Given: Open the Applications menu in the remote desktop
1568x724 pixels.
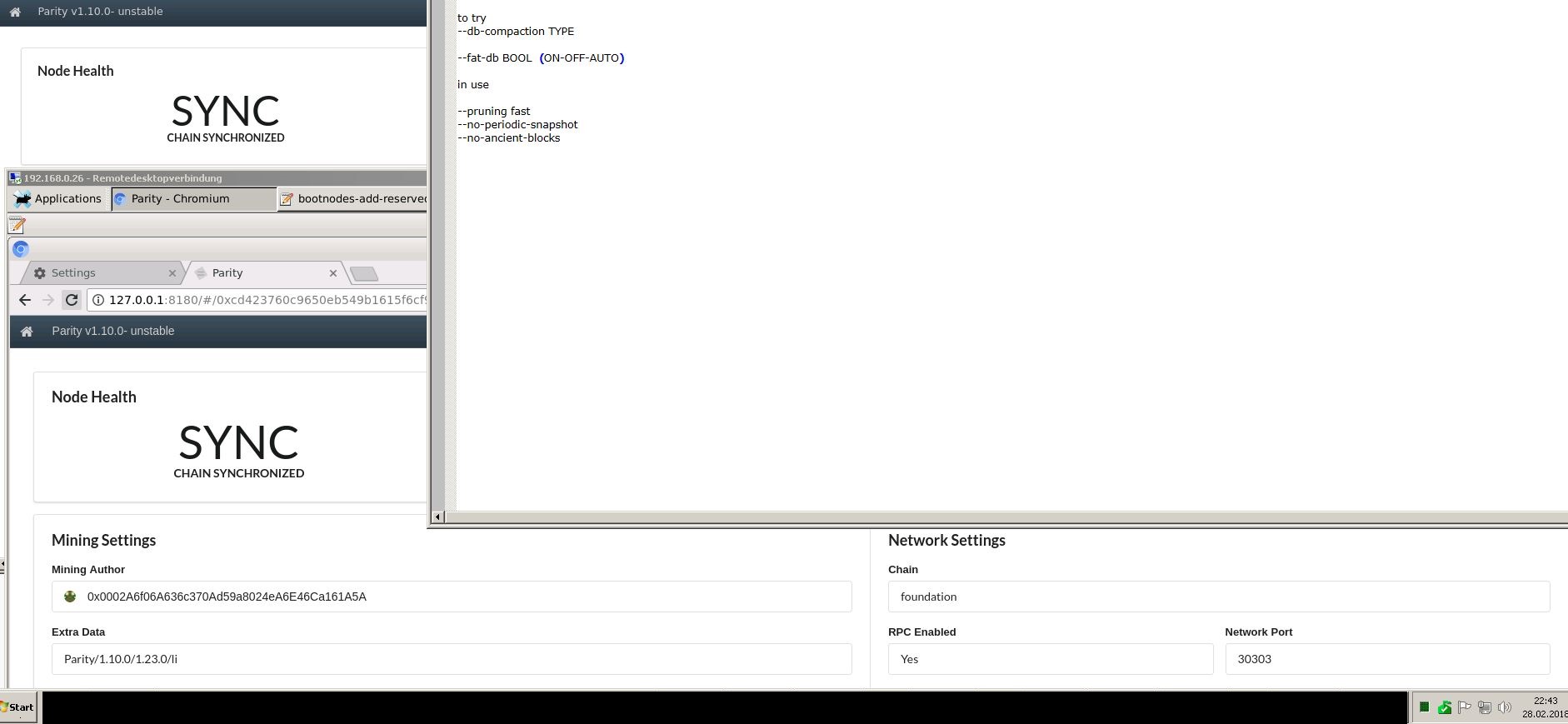Looking at the screenshot, I should coord(57,198).
